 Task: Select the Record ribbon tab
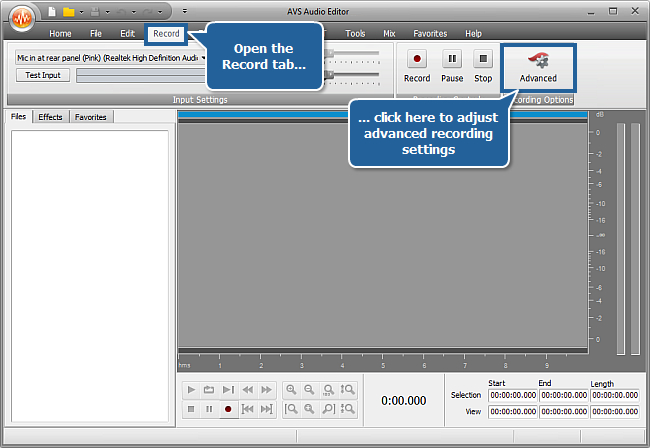point(166,34)
